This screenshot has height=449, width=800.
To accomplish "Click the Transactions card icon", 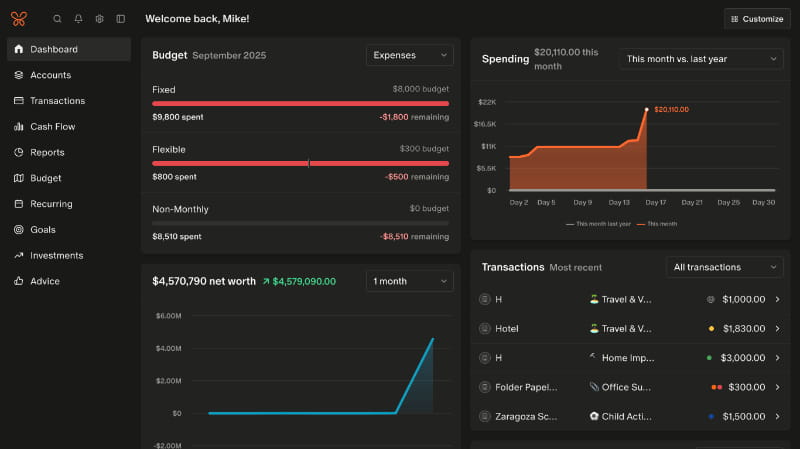I will (19, 101).
